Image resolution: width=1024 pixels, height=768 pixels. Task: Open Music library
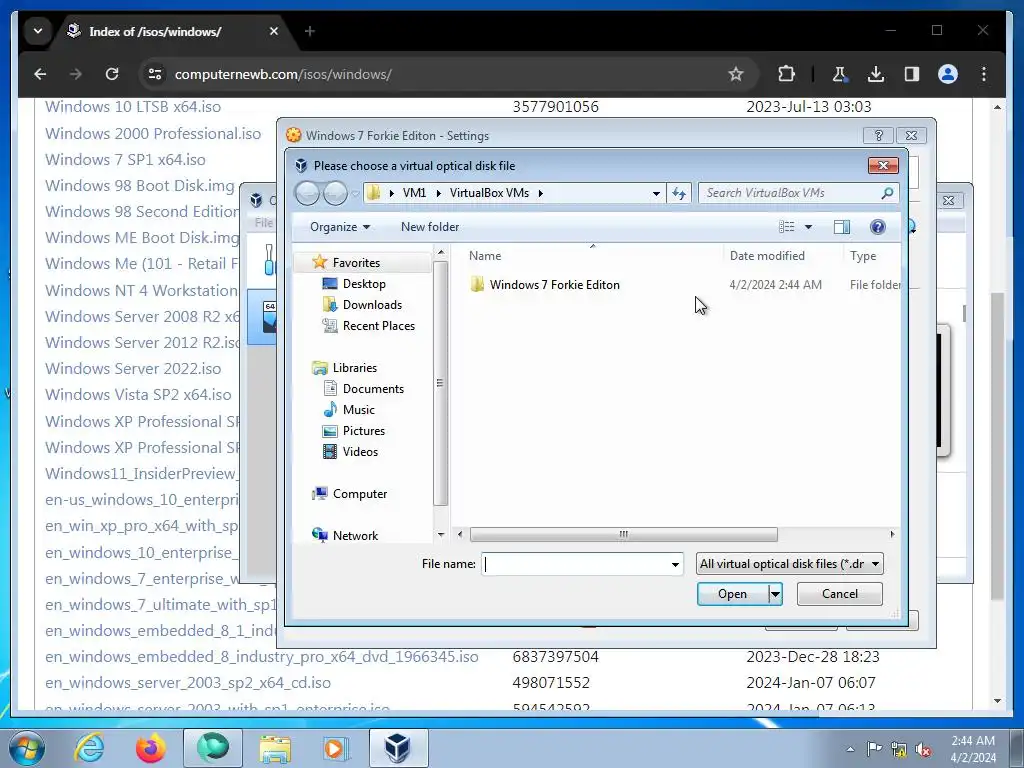click(x=359, y=409)
